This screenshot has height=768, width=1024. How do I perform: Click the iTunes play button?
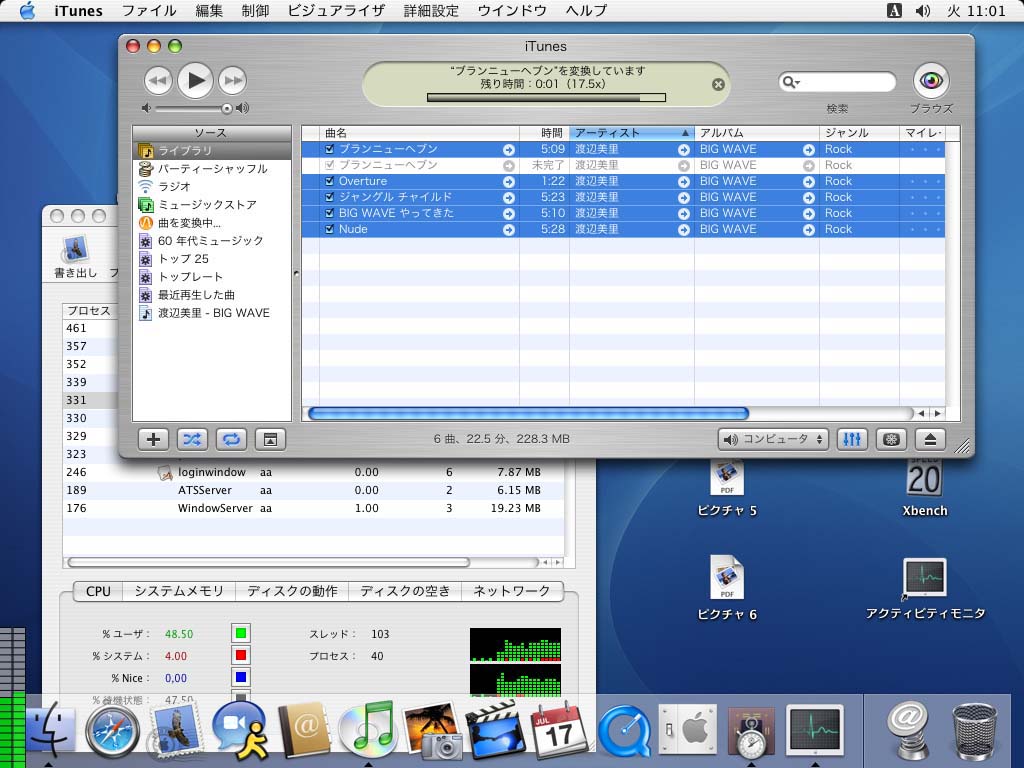pos(195,80)
